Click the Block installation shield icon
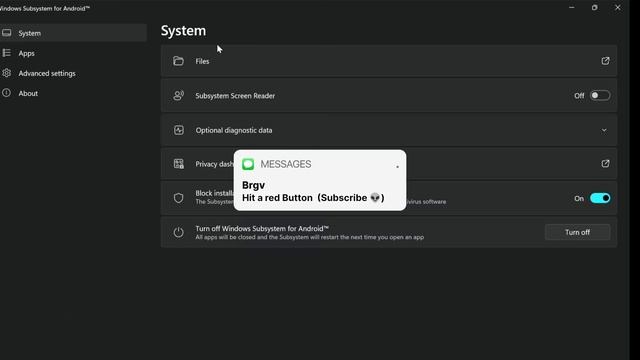The width and height of the screenshot is (640, 360). [178, 198]
